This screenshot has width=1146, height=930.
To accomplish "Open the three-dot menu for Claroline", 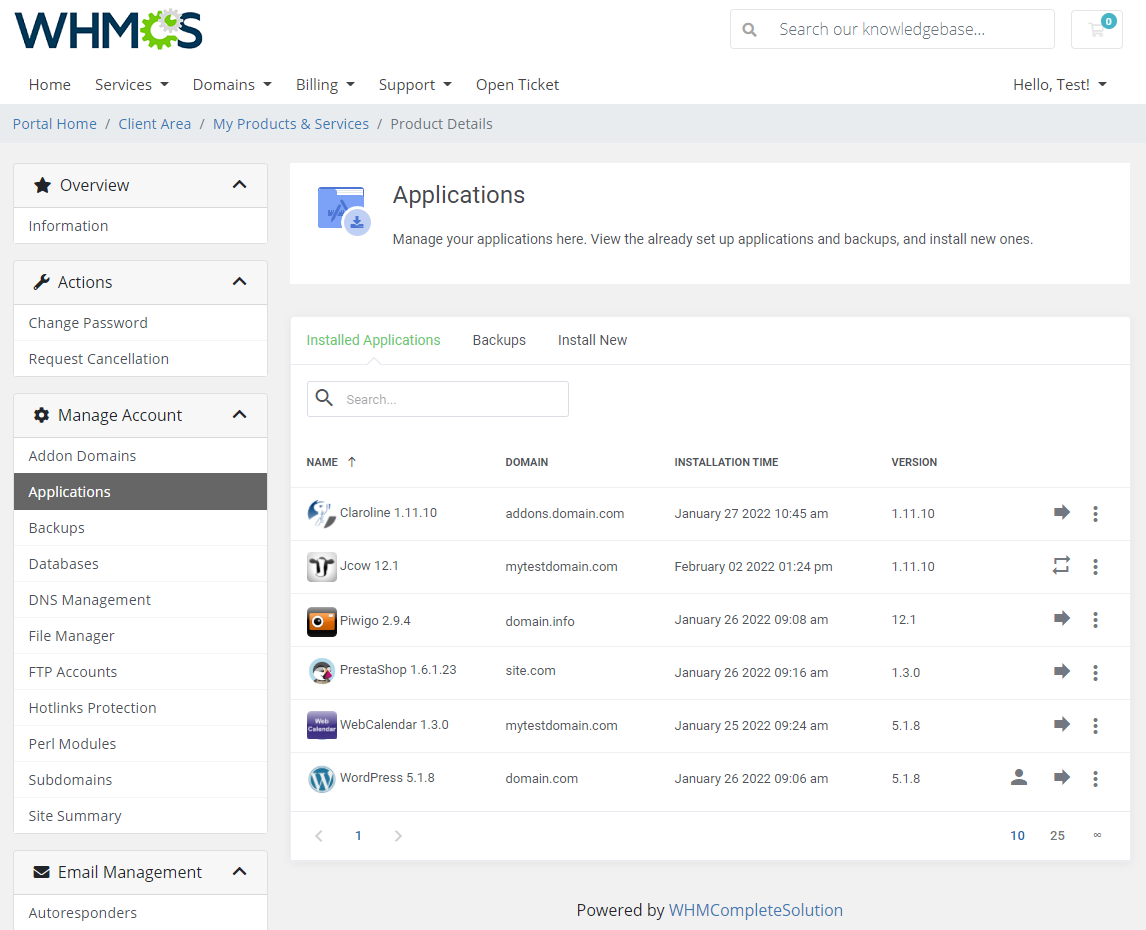I will click(1095, 513).
